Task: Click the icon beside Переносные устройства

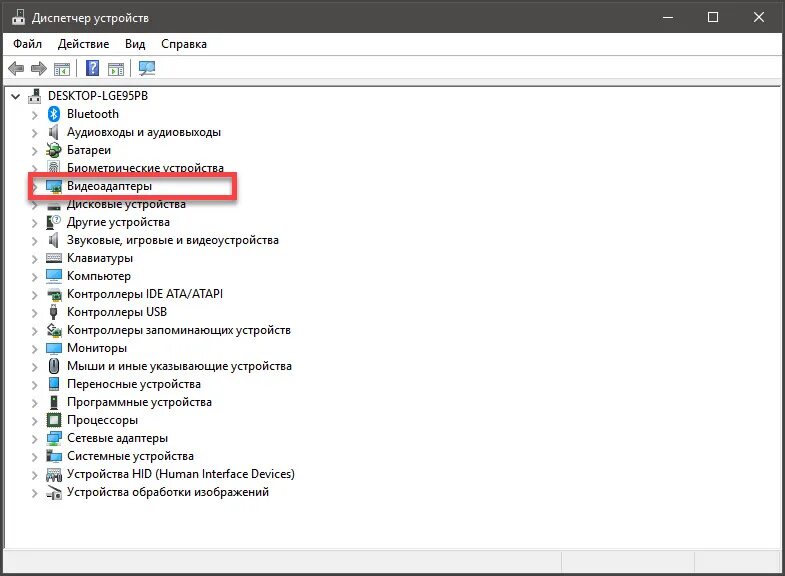Action: pos(54,384)
